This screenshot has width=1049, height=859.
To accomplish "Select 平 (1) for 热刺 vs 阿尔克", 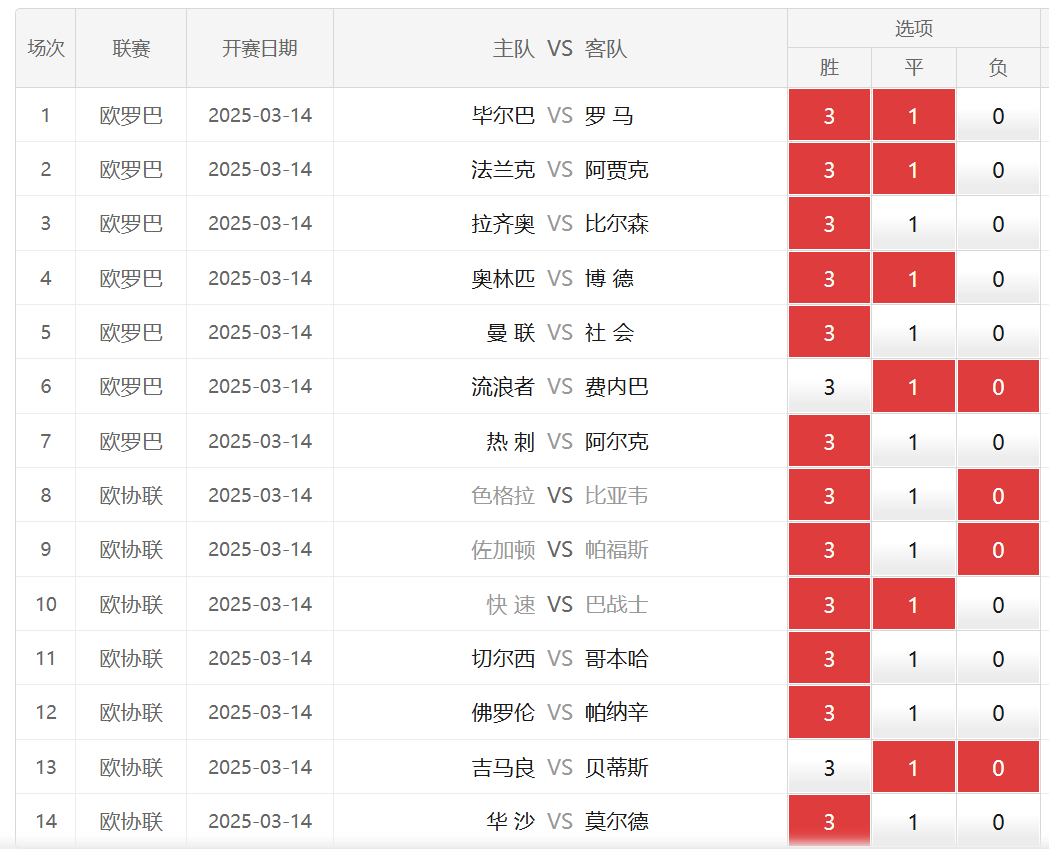I will coord(913,442).
